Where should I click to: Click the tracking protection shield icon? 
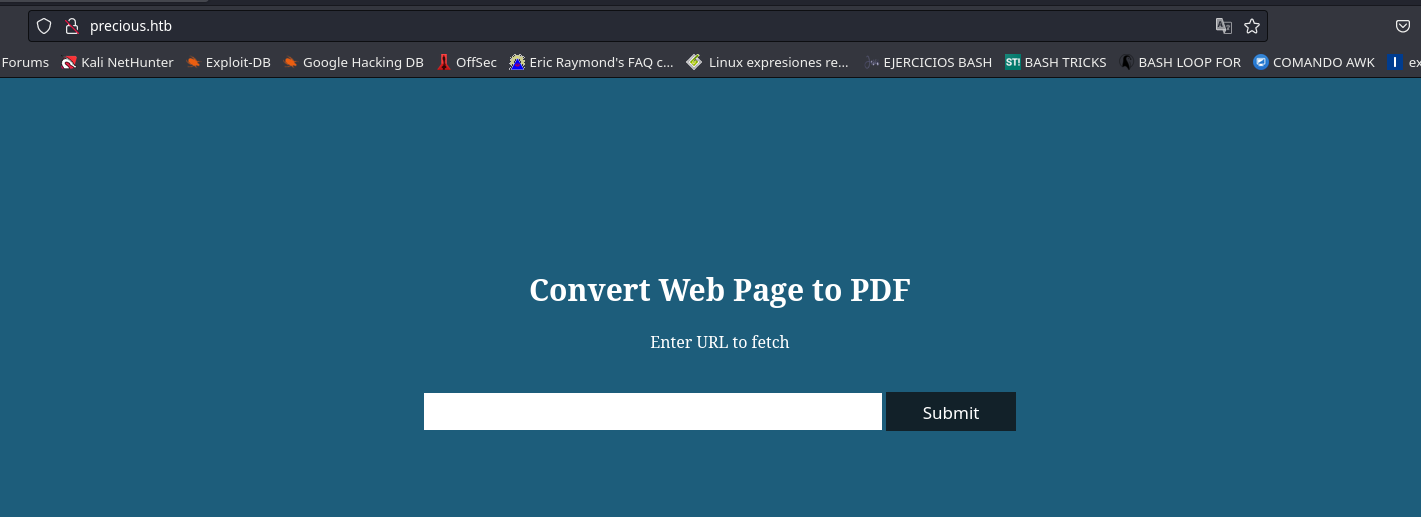coord(44,26)
